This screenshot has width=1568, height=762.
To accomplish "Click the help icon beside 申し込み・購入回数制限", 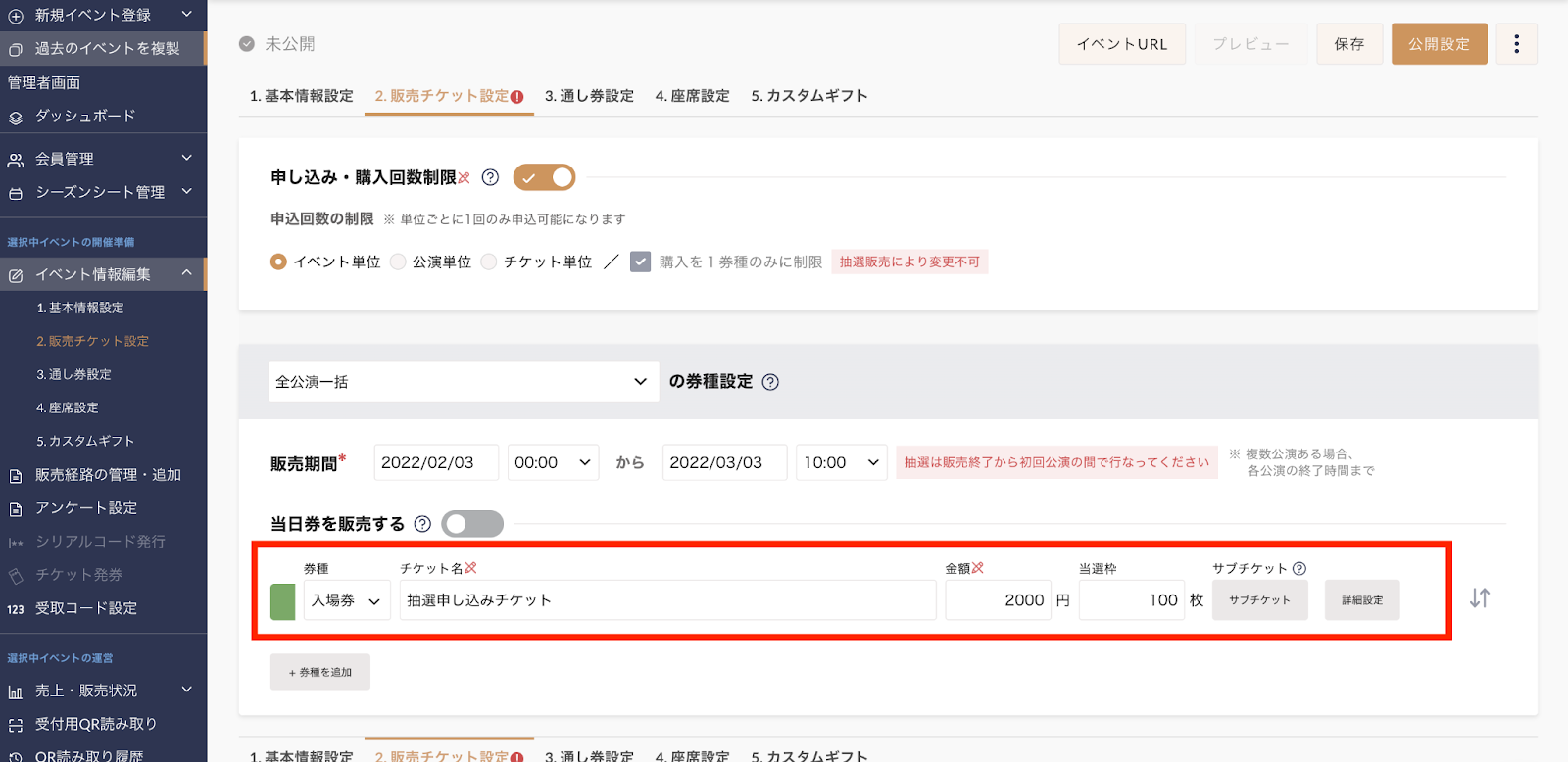I will pos(490,177).
